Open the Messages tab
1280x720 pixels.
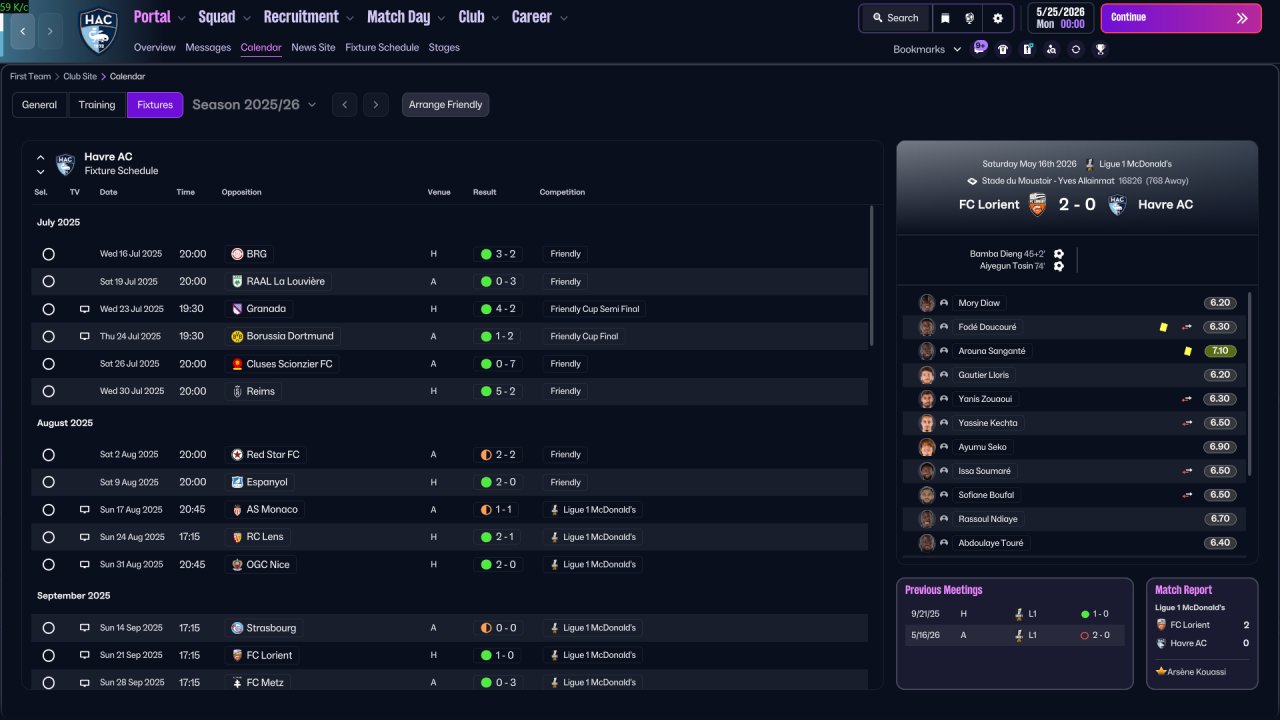click(x=208, y=48)
